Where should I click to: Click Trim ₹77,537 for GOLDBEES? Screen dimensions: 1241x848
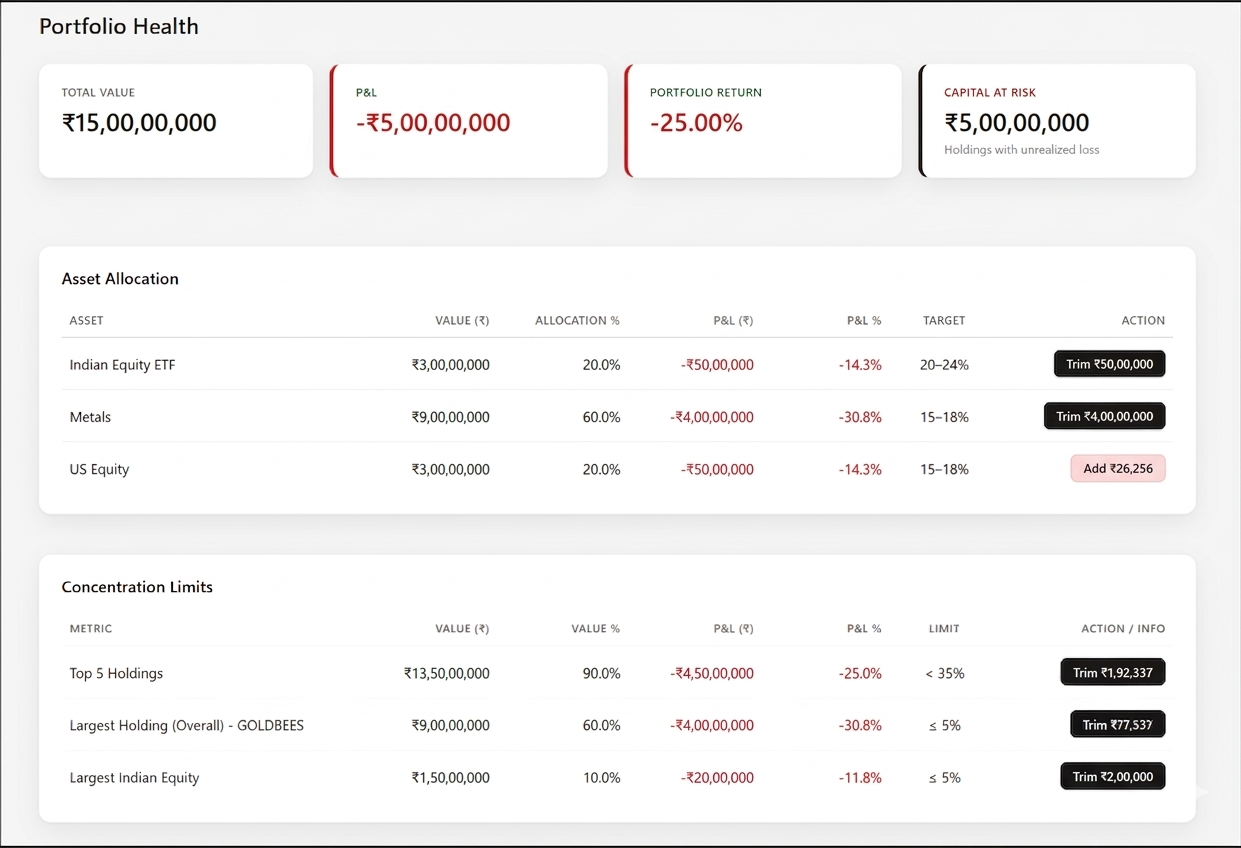pos(1117,725)
